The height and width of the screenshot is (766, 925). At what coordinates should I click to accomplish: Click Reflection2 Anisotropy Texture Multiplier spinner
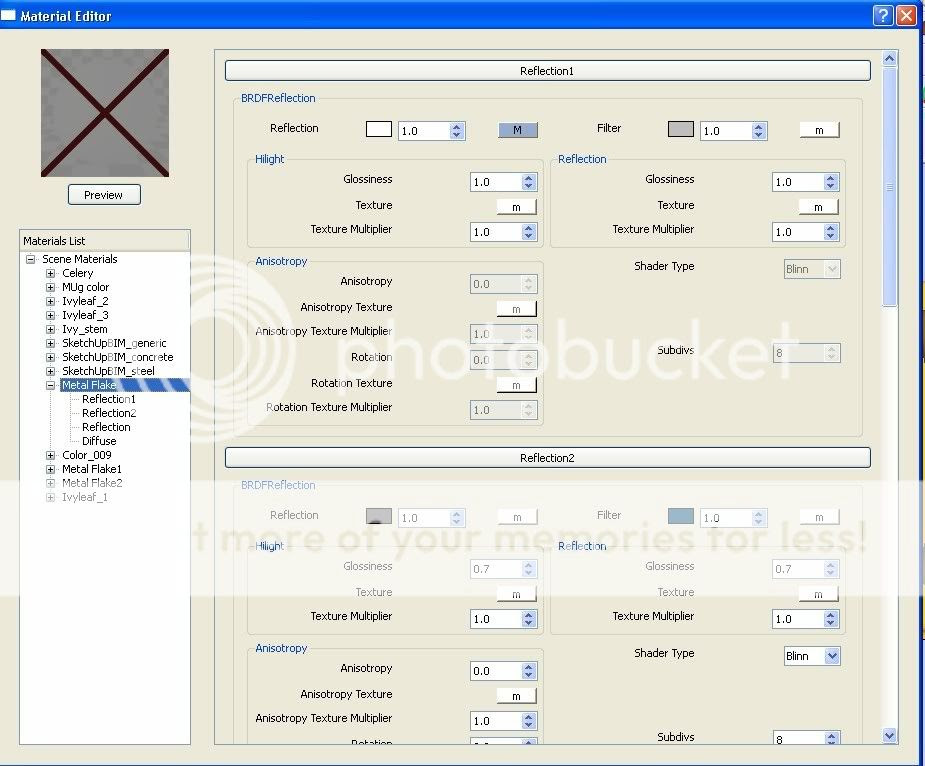click(529, 721)
